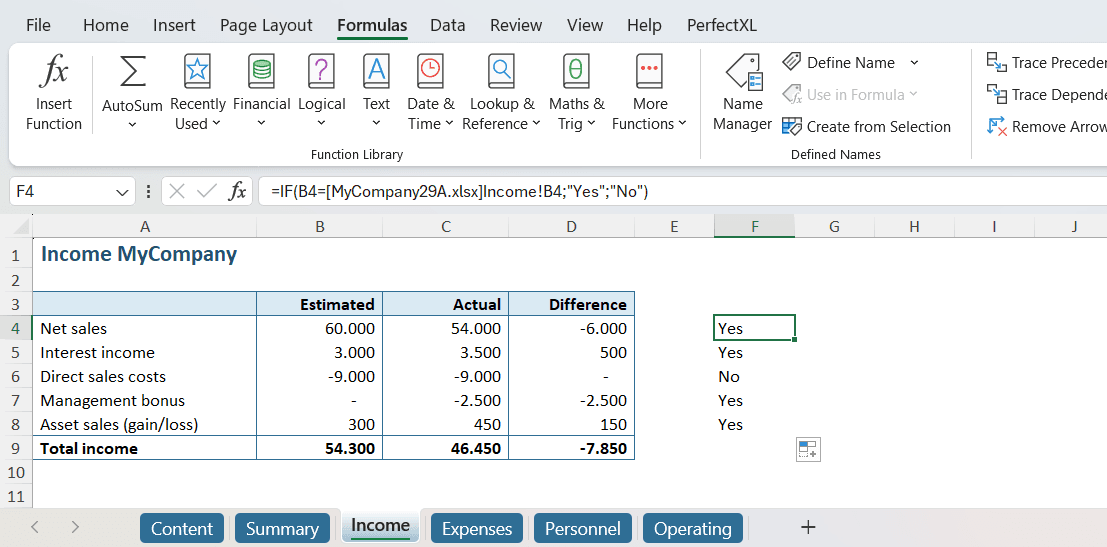Select the cell showing -7.850
Screen dimensions: 1107x547
coord(572,448)
